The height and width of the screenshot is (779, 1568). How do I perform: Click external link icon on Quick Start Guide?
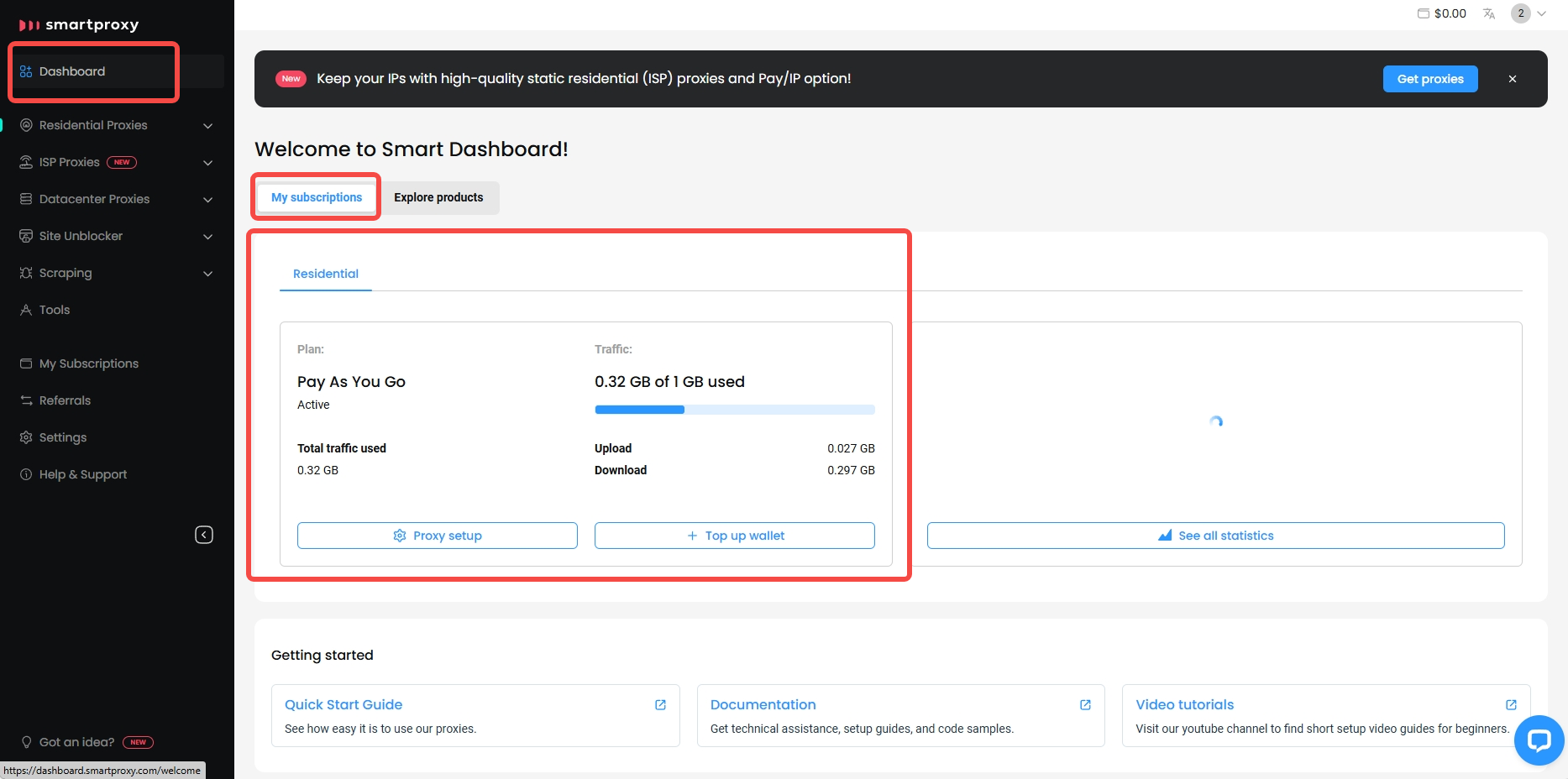click(x=660, y=705)
